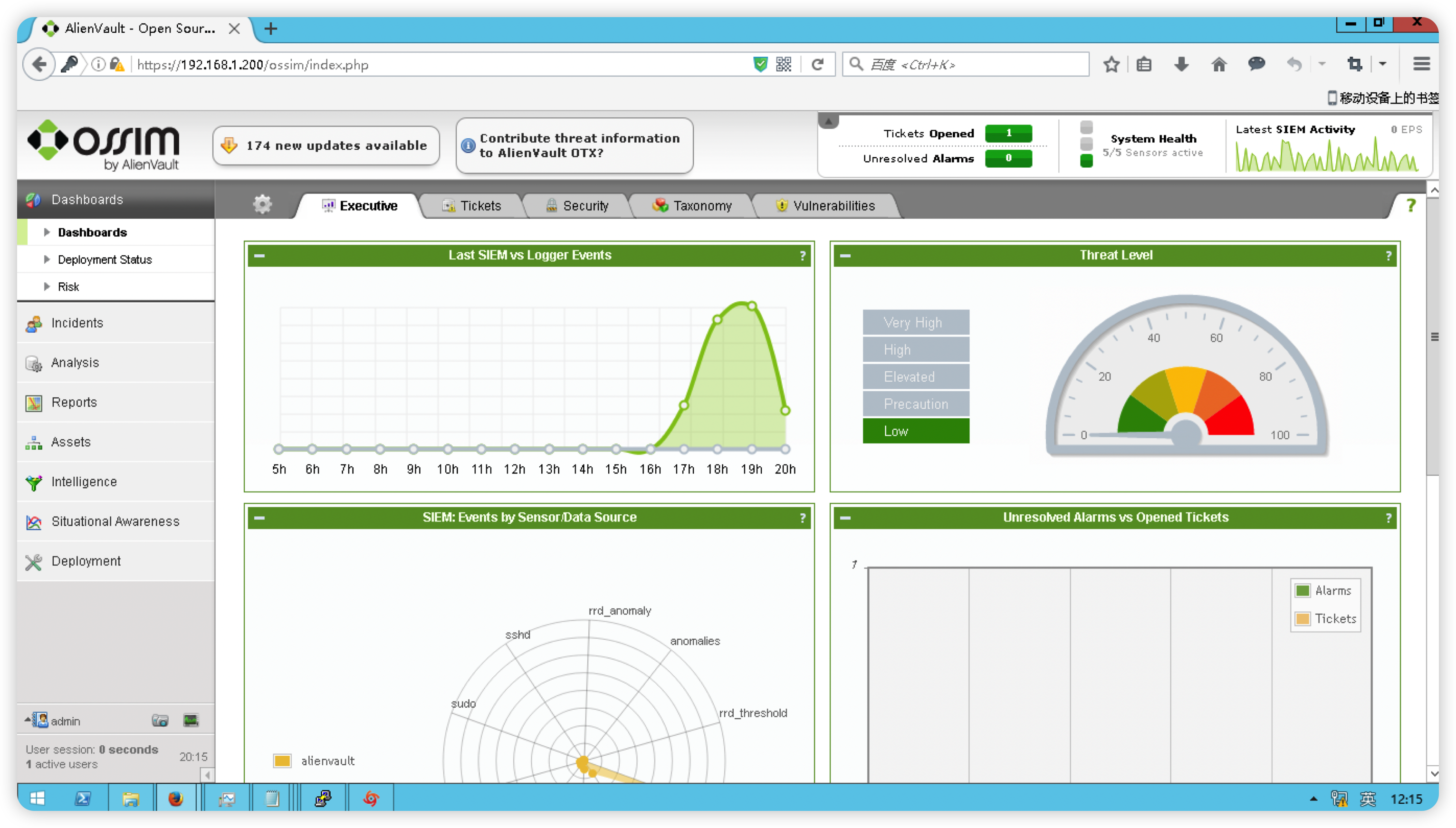Focus the browser URL address field
1456x828 pixels.
tap(441, 64)
